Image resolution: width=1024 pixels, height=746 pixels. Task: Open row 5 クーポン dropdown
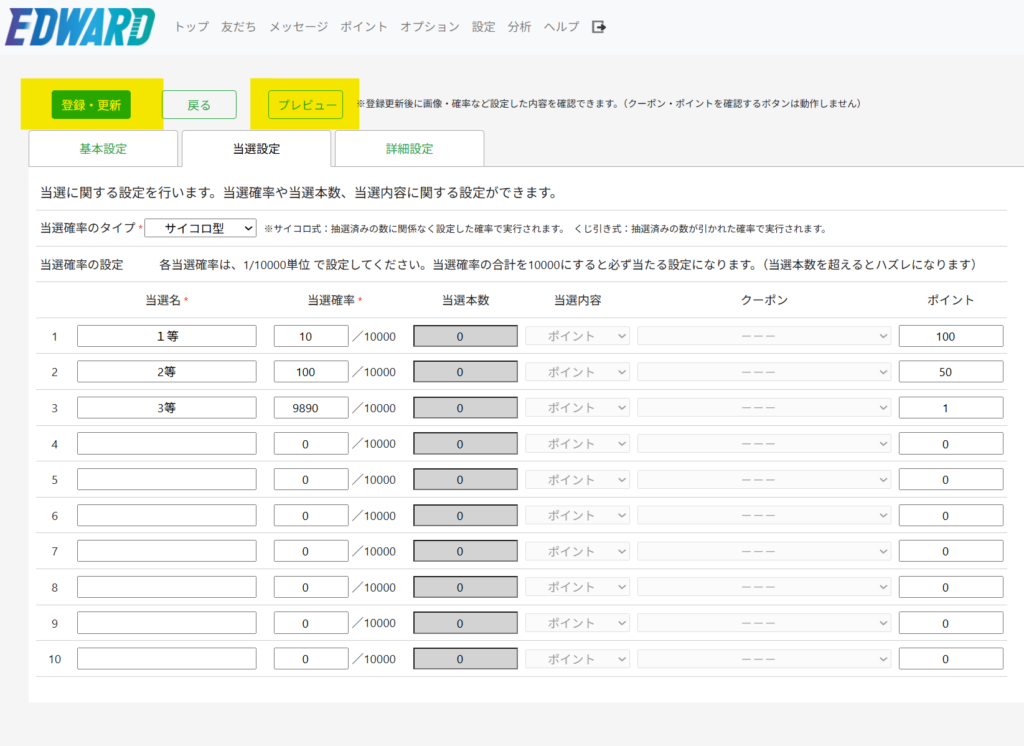[764, 479]
